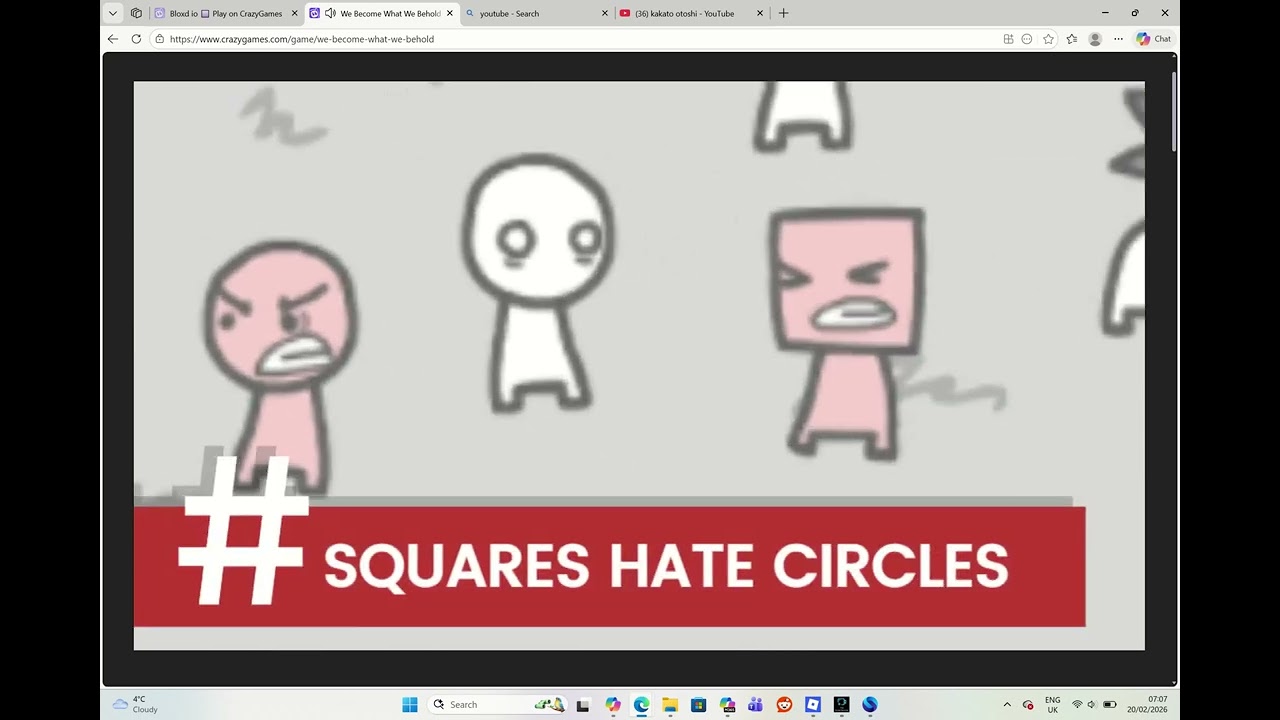The width and height of the screenshot is (1280, 720).
Task: Open the tab search dropdown arrow
Action: click(x=113, y=13)
